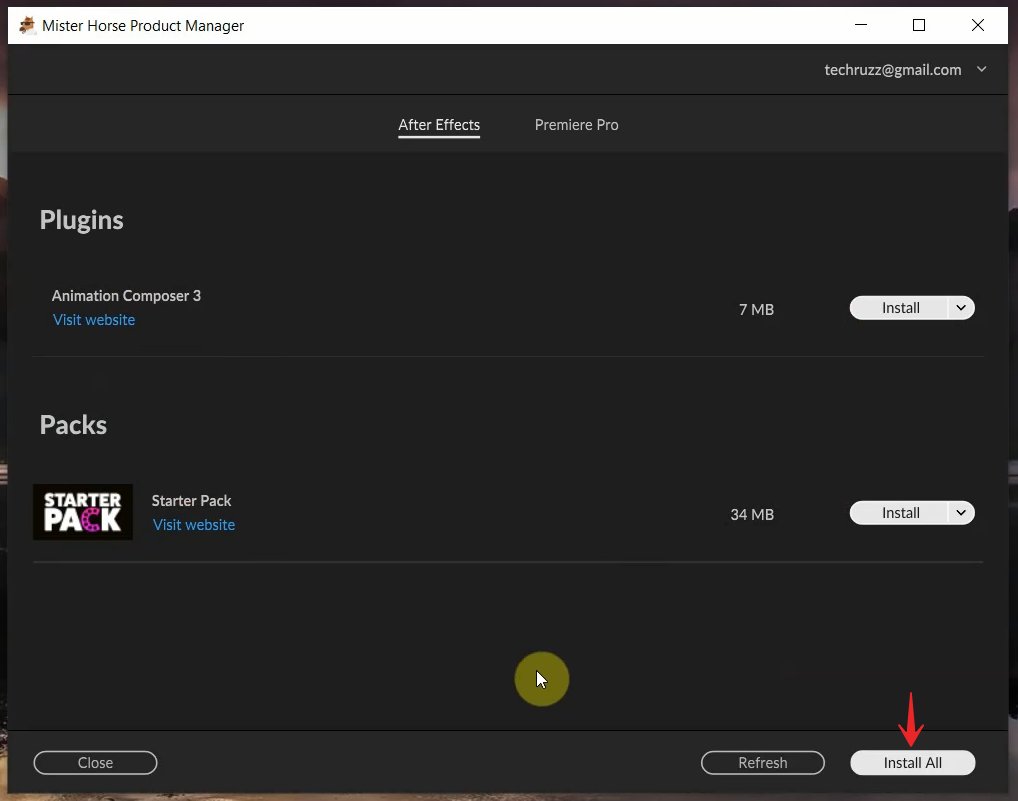The image size is (1018, 801).
Task: Minimize the Mister Horse Product Manager window
Action: pos(860,25)
